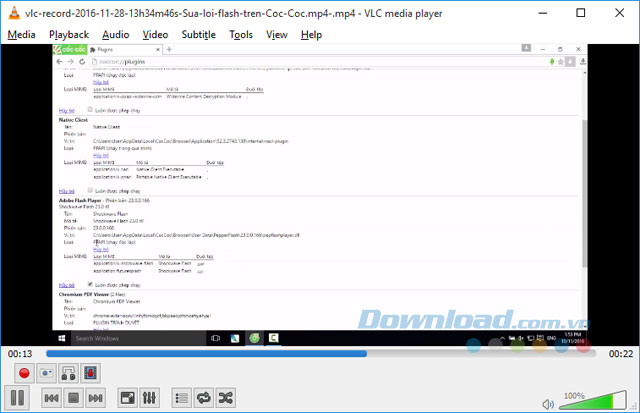The image size is (640, 413).
Task: Open the Help menu
Action: (311, 35)
